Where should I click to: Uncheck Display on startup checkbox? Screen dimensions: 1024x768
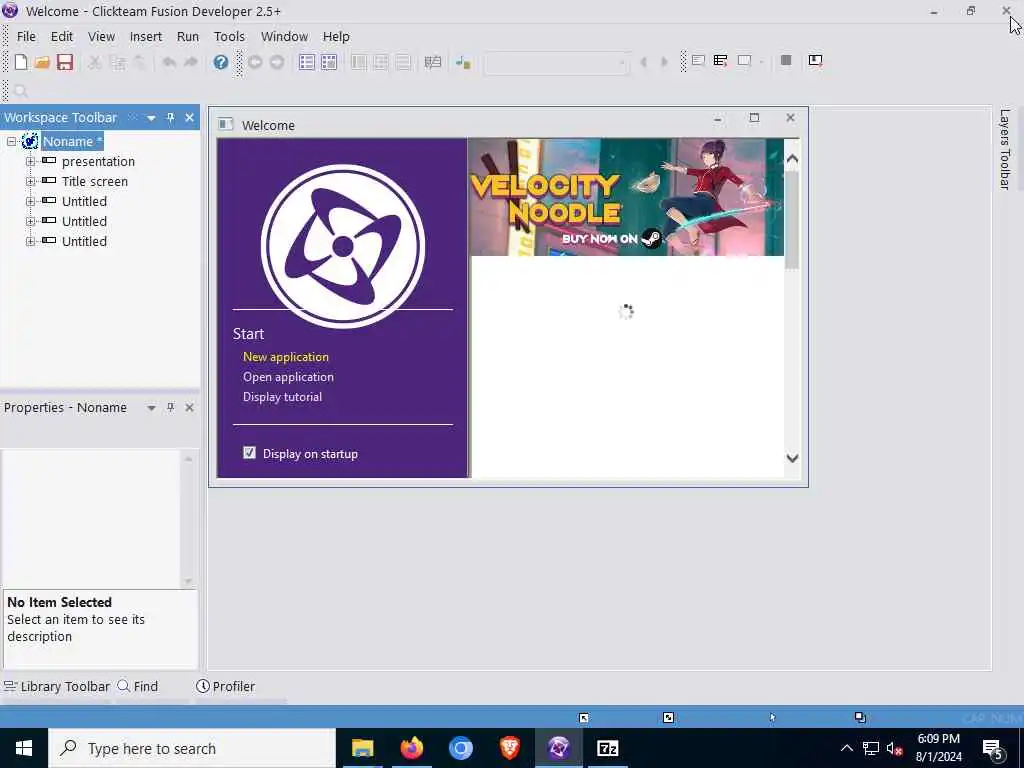tap(249, 453)
